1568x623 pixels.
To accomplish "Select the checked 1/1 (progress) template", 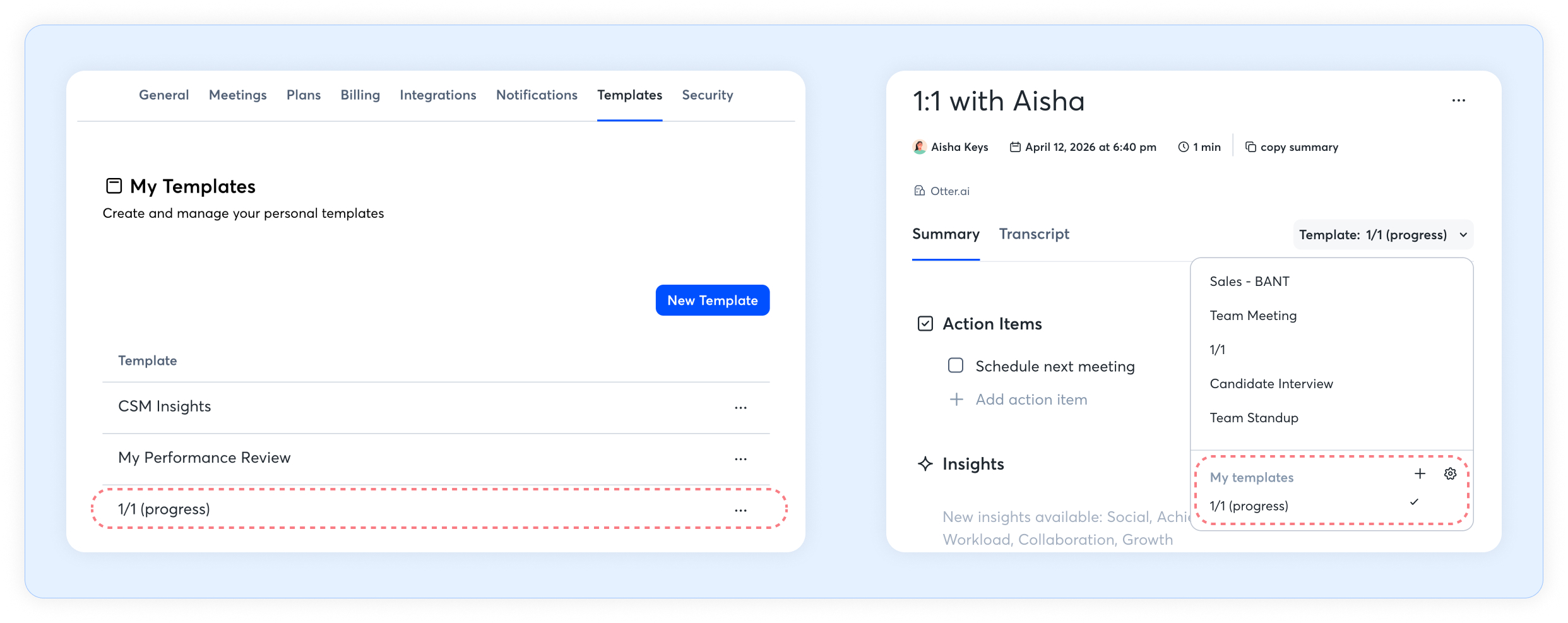I will [x=1249, y=506].
